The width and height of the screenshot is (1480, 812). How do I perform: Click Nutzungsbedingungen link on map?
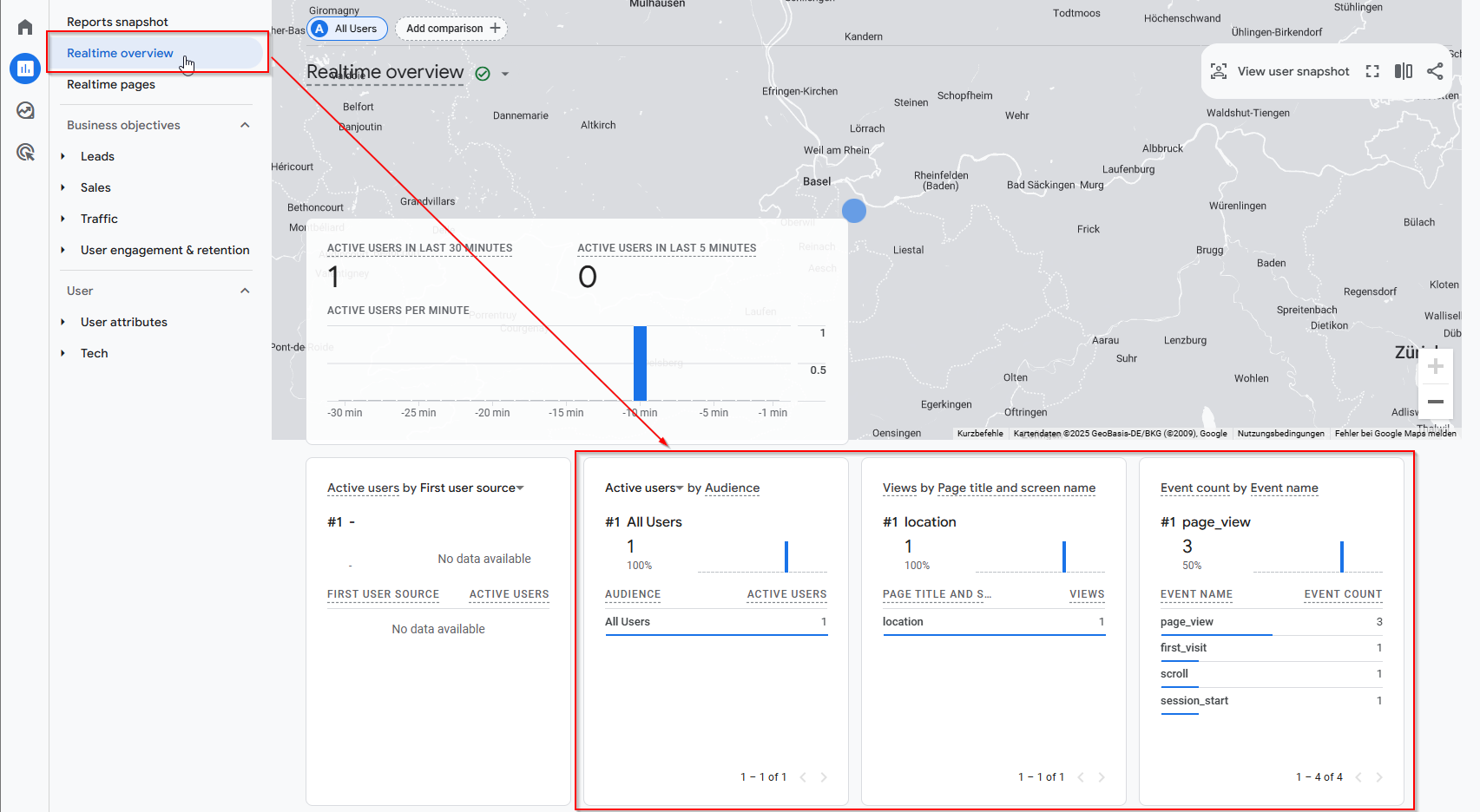[1280, 433]
